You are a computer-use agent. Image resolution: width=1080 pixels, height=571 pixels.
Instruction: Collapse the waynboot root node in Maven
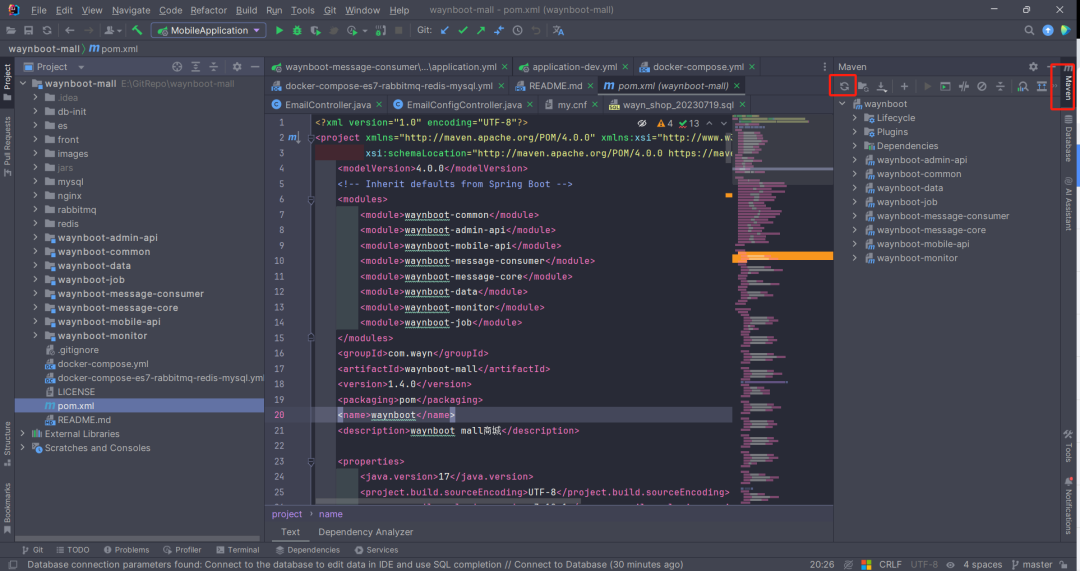(842, 104)
